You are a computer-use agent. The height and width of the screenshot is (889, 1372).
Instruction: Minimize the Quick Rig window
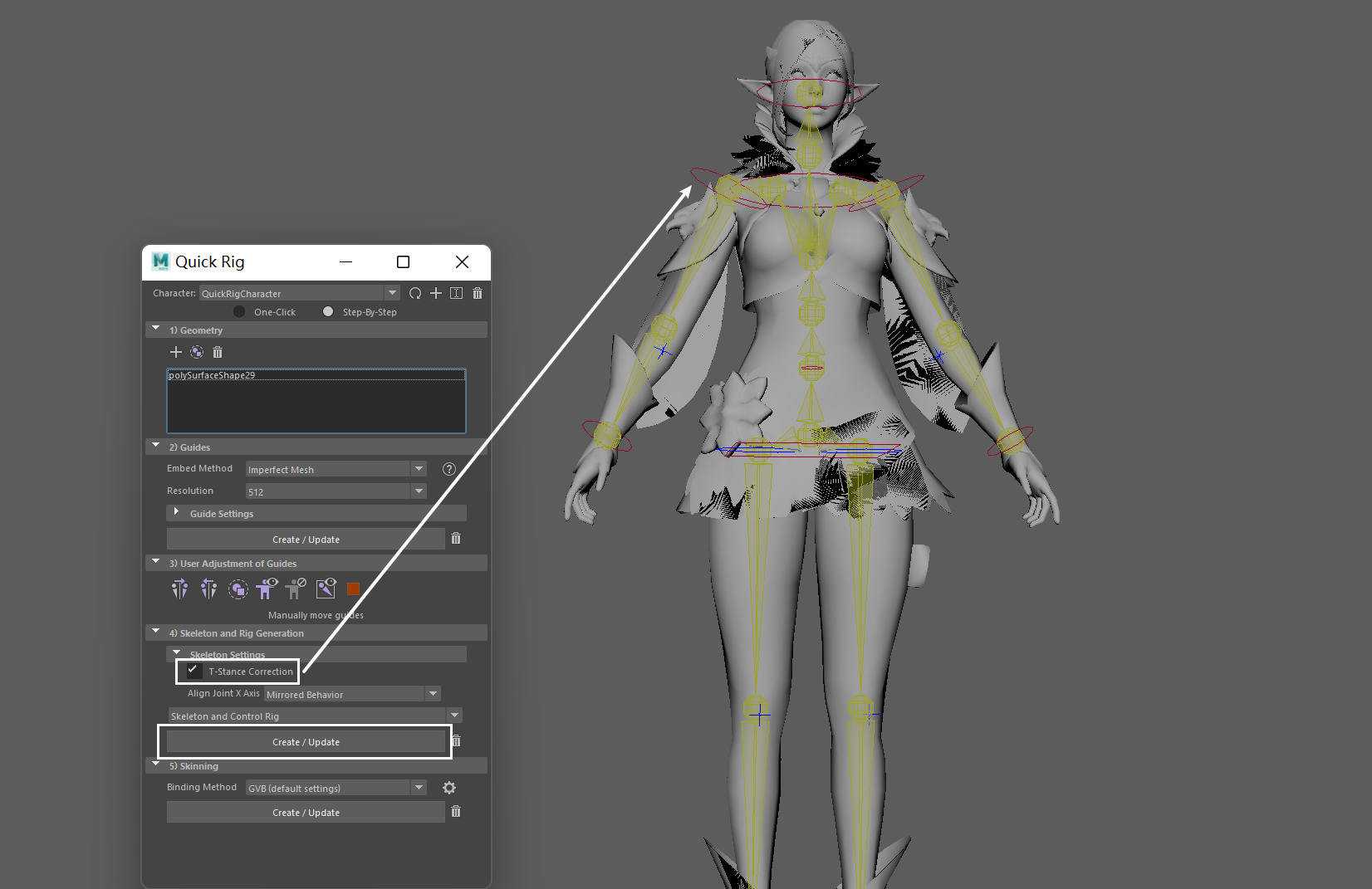346,261
